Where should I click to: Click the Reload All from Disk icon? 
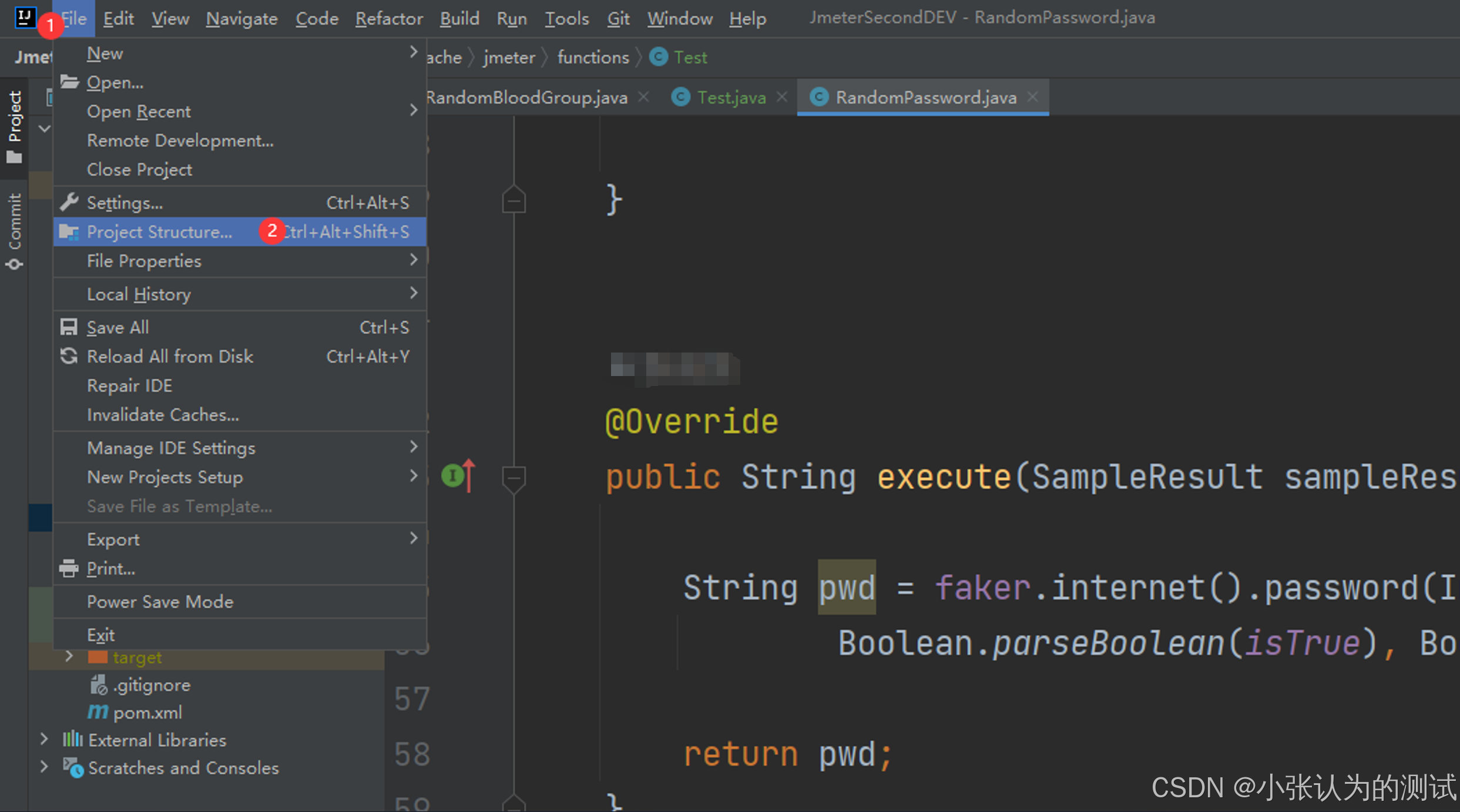coord(69,356)
